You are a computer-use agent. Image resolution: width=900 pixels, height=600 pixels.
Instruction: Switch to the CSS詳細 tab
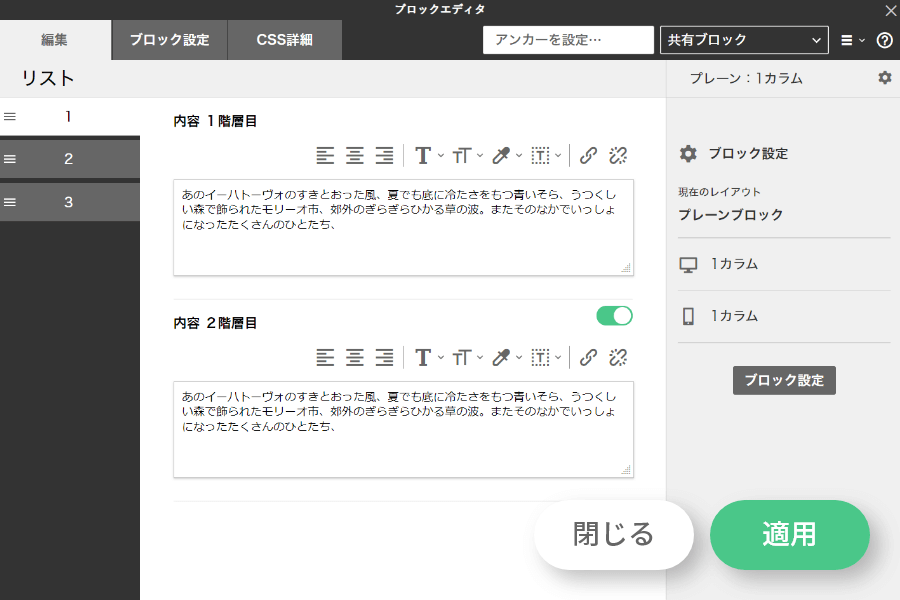[284, 40]
